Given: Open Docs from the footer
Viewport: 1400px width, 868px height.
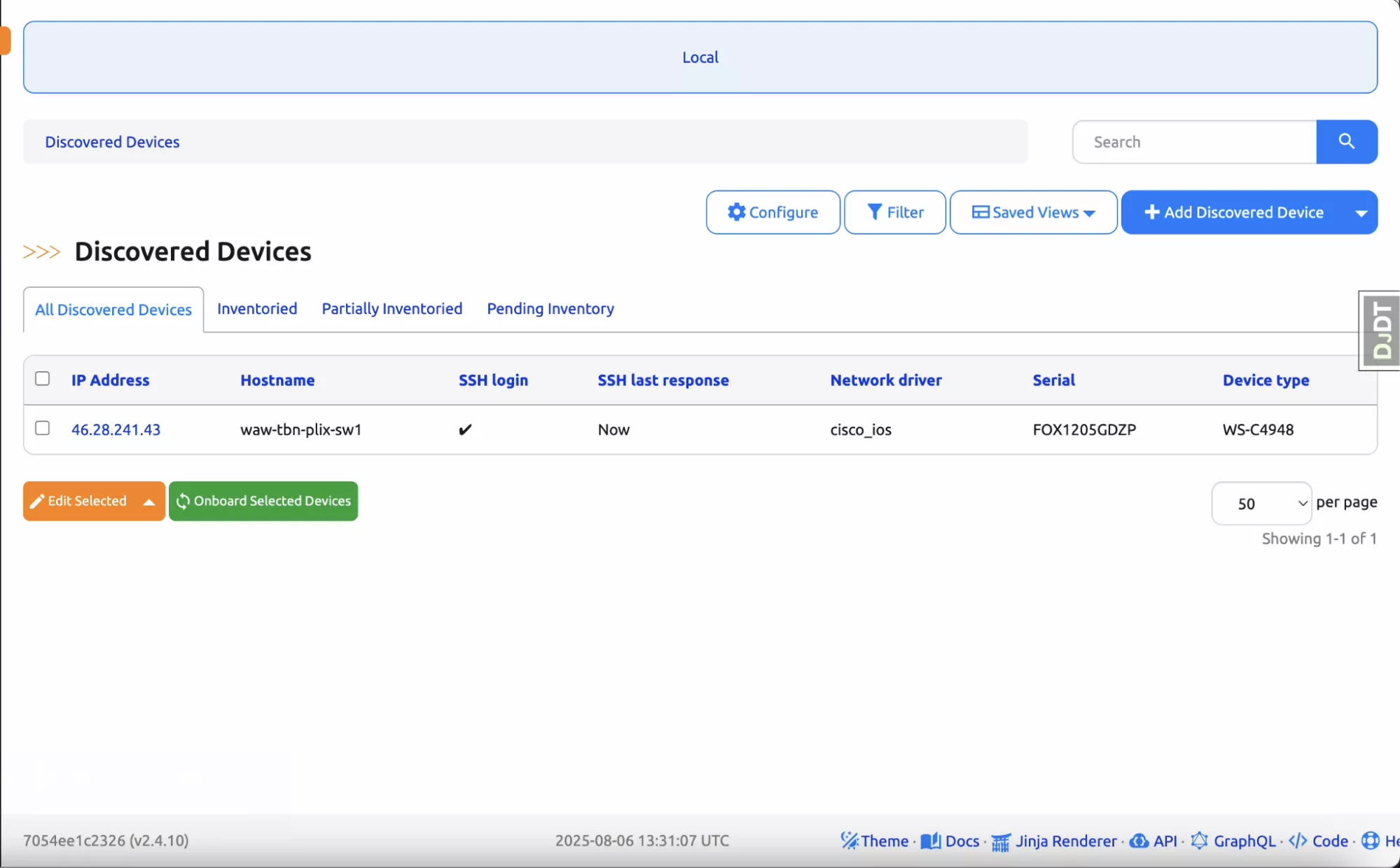Looking at the screenshot, I should click(x=951, y=841).
